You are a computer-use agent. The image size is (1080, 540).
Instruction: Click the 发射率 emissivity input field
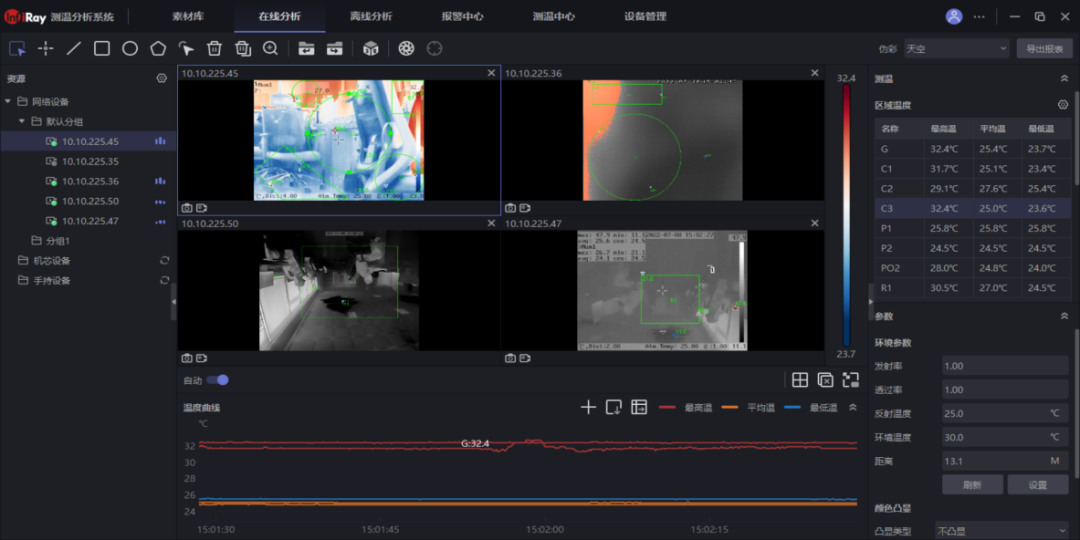[x=1004, y=366]
